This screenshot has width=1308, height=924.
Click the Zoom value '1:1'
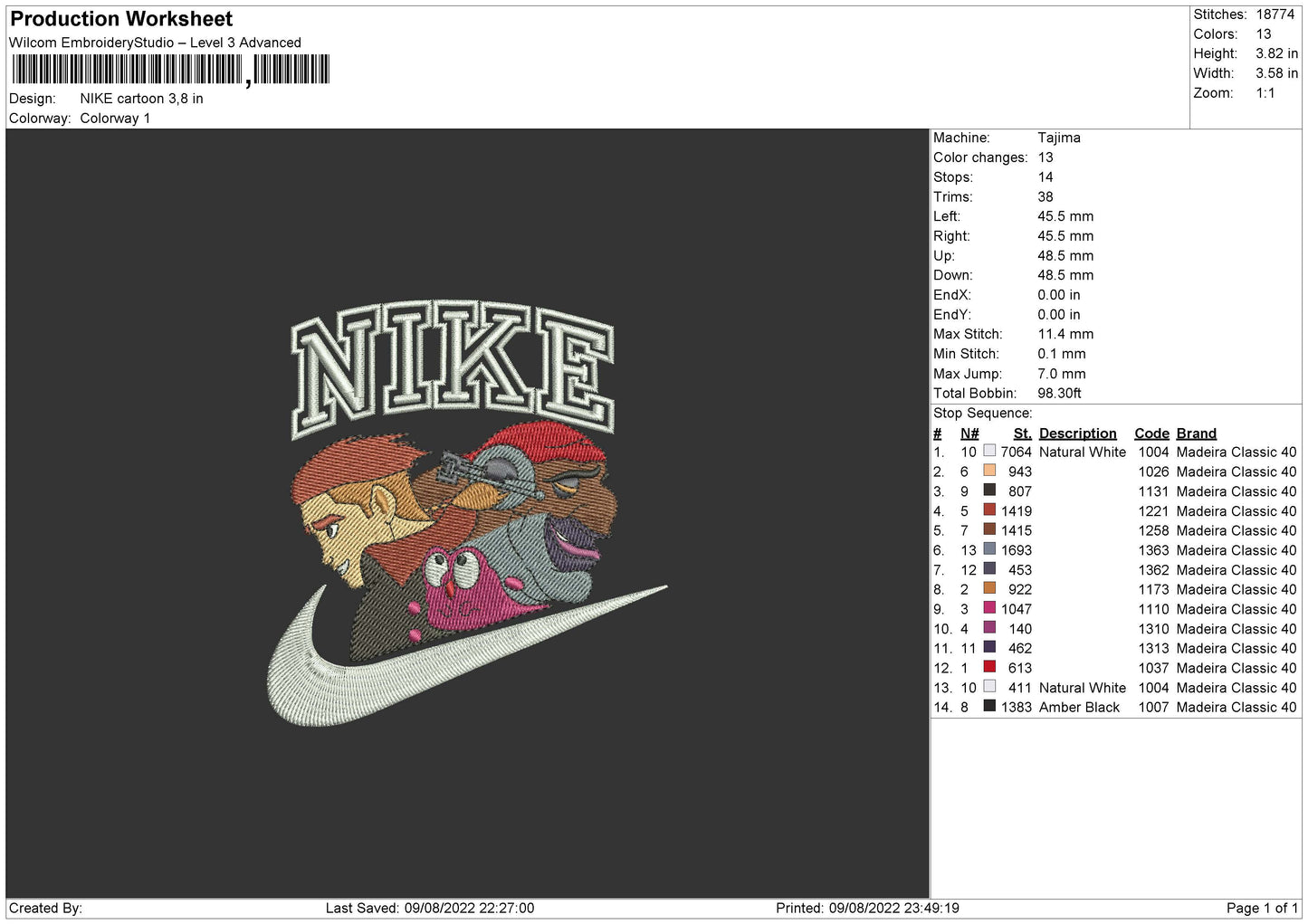[x=1265, y=93]
